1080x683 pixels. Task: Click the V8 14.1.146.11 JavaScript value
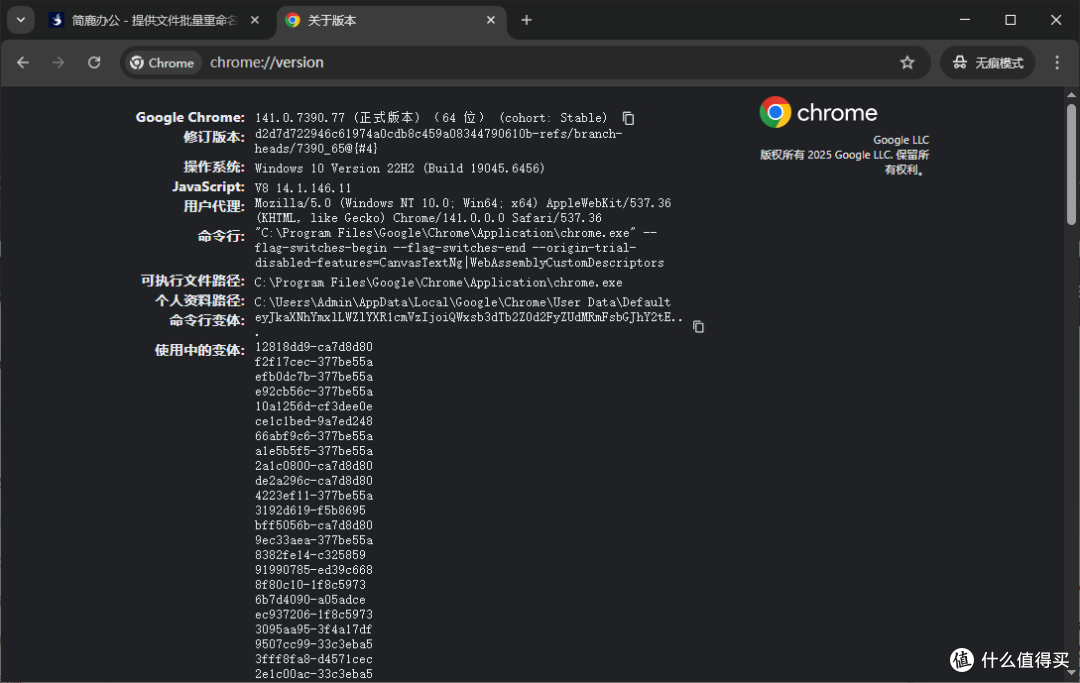coord(303,188)
